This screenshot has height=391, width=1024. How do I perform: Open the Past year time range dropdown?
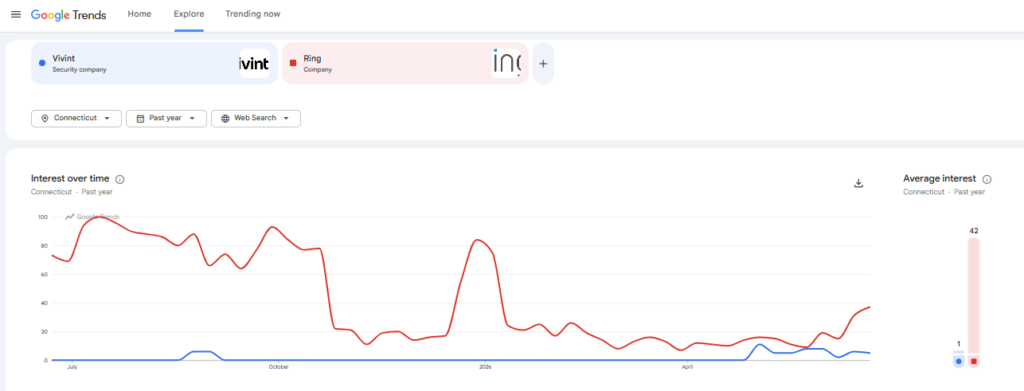tap(166, 118)
